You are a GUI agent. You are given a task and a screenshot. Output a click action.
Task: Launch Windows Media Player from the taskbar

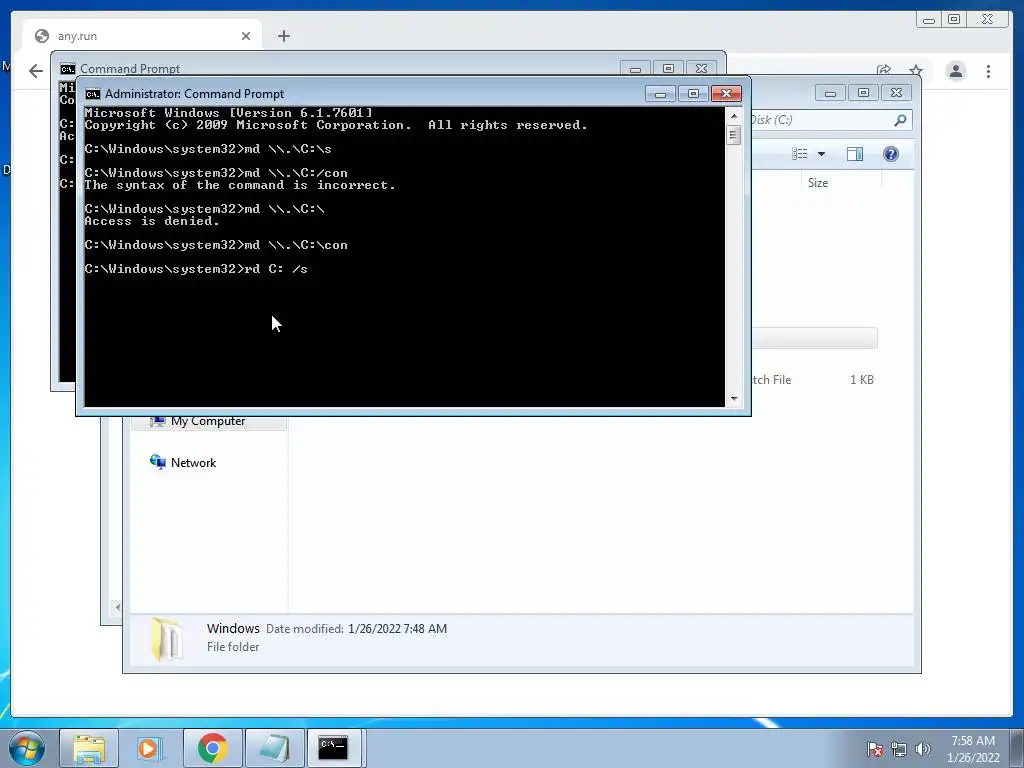(x=150, y=748)
